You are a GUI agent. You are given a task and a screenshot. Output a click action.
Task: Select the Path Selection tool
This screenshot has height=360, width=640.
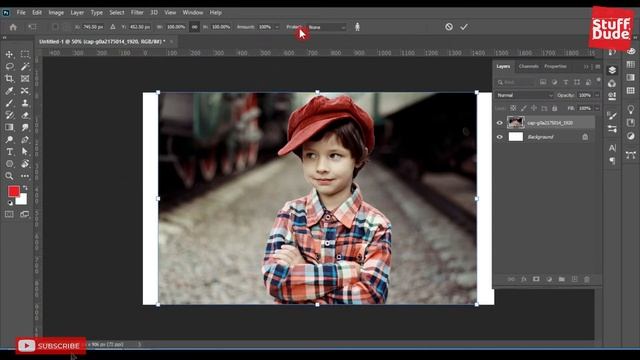pos(25,152)
